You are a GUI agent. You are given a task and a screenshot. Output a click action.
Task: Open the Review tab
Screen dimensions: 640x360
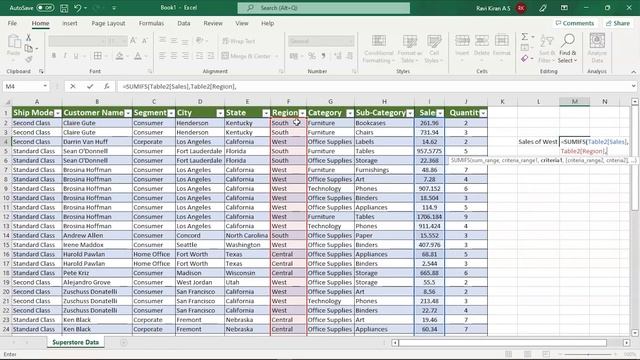(x=213, y=23)
